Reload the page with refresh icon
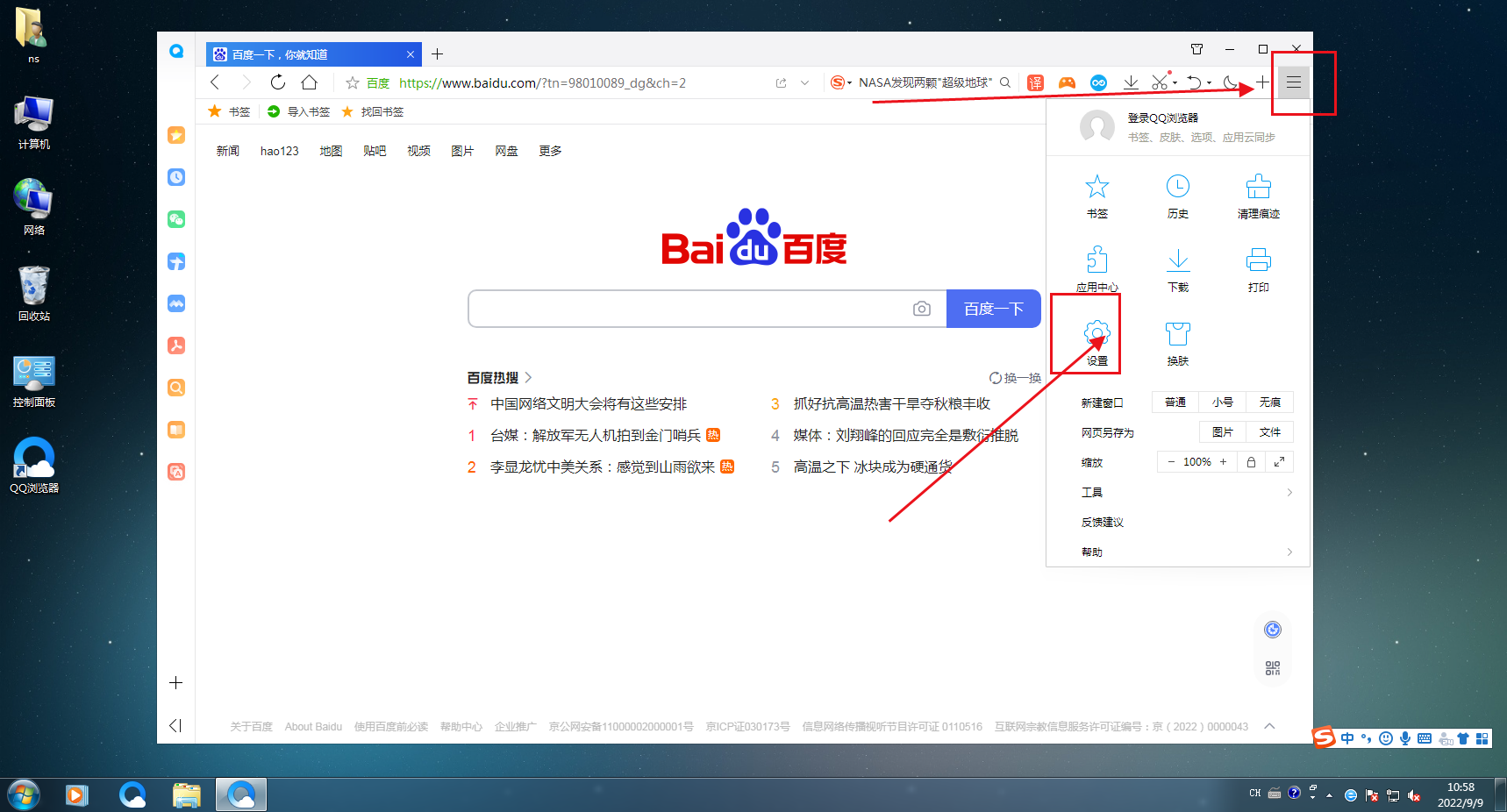The image size is (1507, 812). 277,82
